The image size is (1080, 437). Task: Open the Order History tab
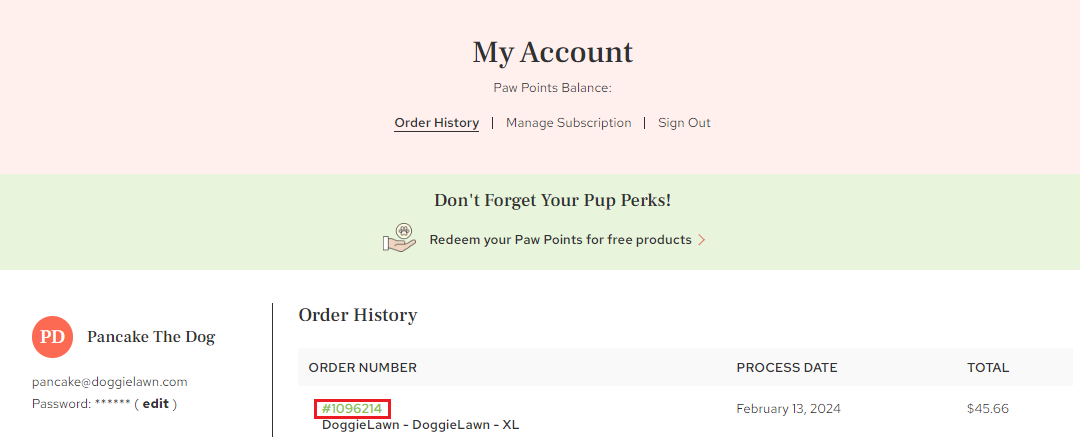(x=437, y=123)
